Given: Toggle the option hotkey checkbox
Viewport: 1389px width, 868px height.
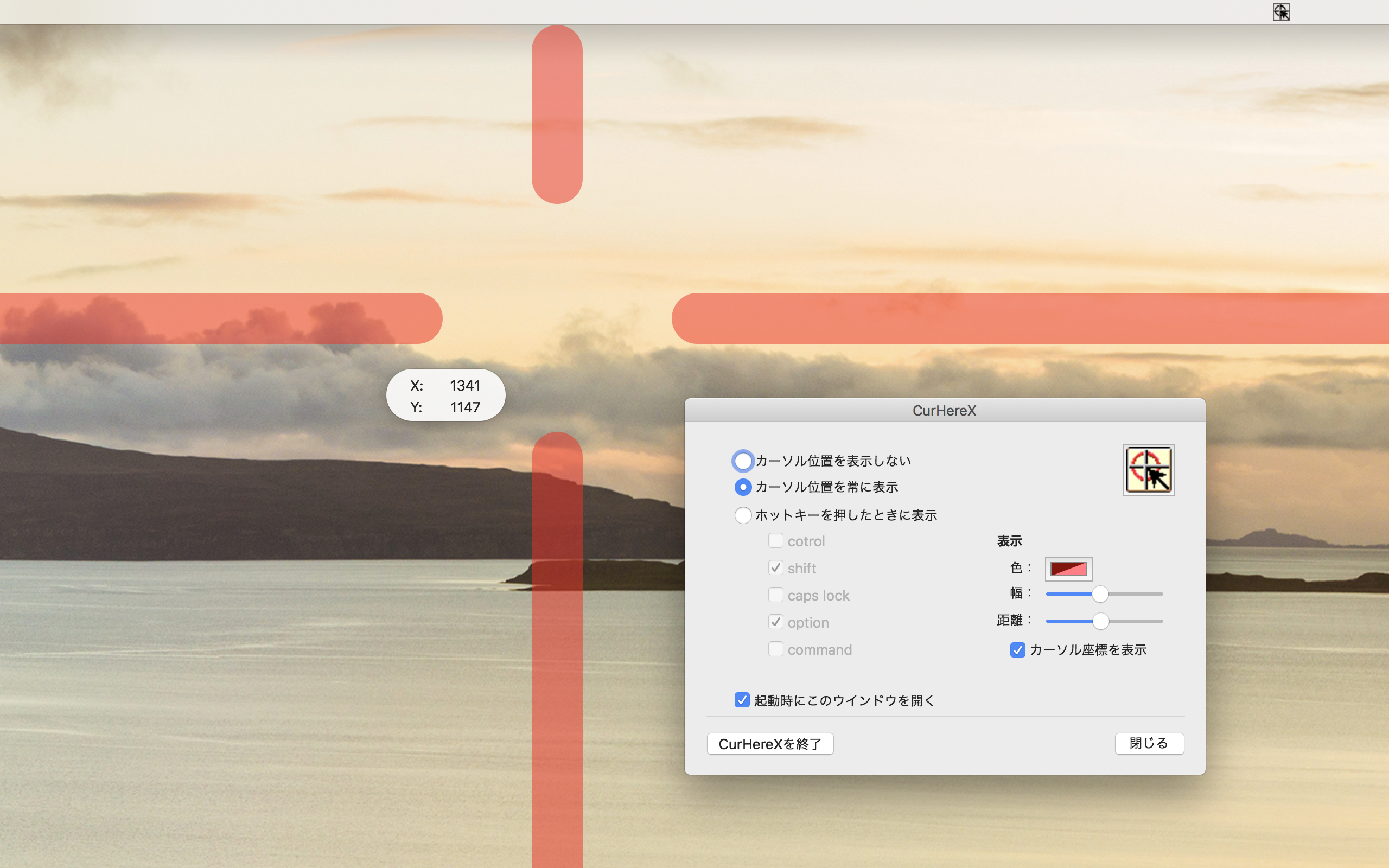Looking at the screenshot, I should point(775,622).
